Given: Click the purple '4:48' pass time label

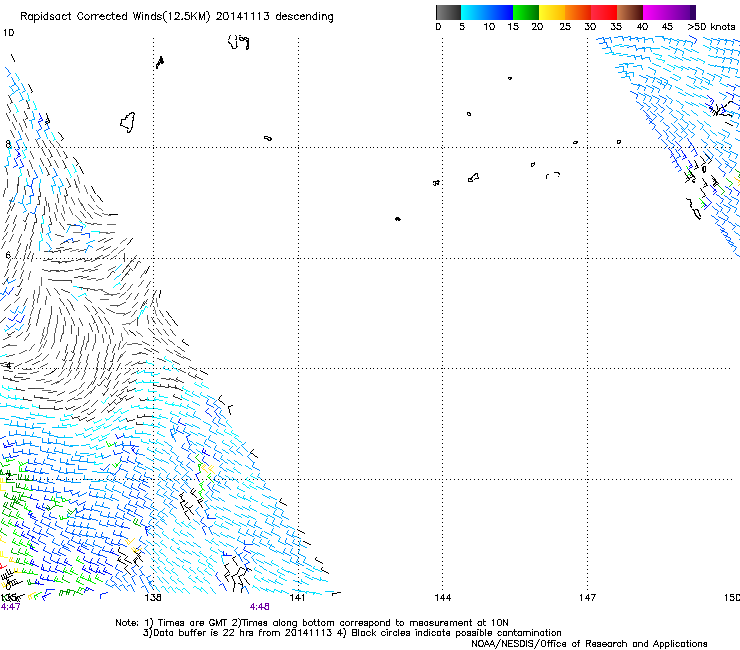Looking at the screenshot, I should coord(260,607).
